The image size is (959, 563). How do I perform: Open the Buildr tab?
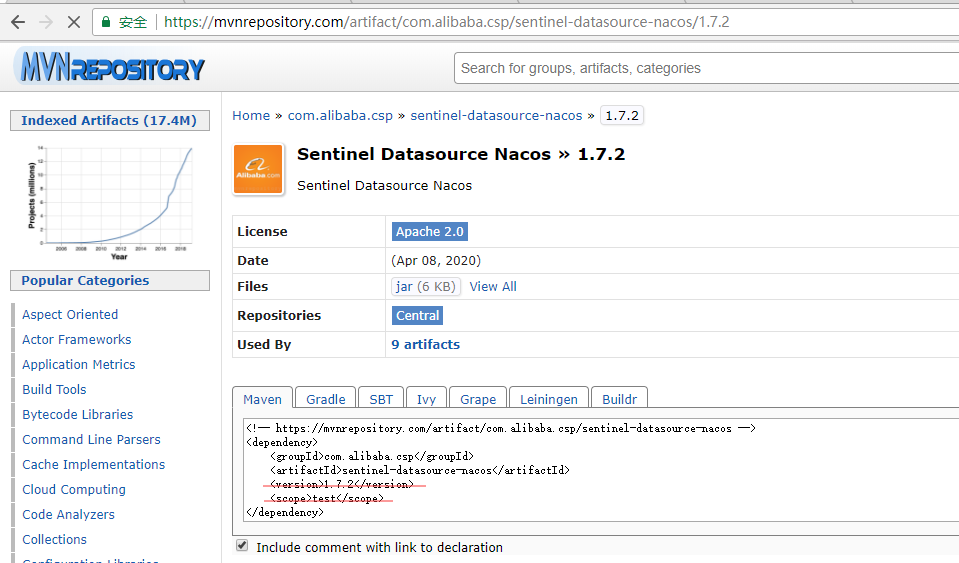(619, 399)
